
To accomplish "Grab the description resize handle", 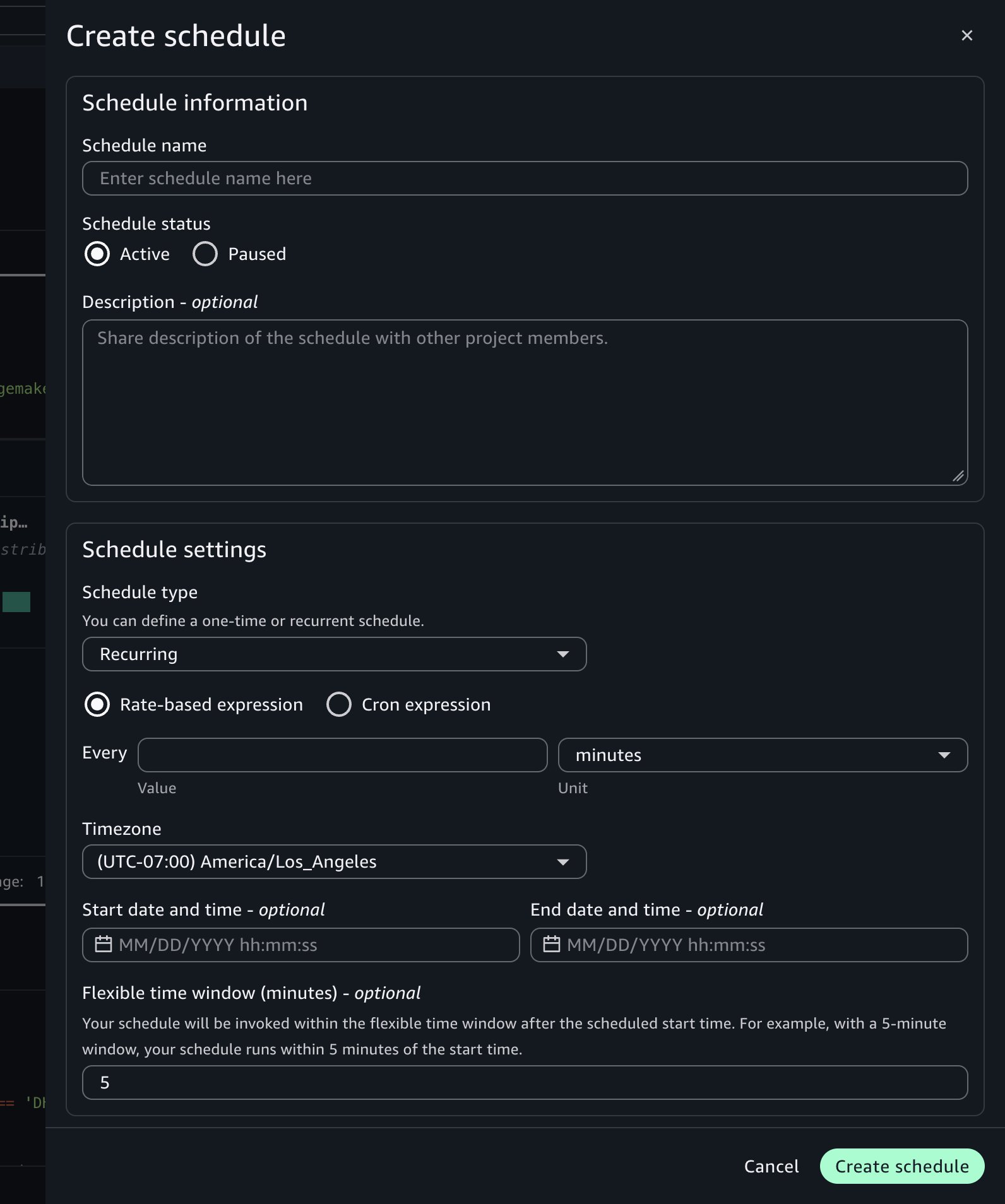I will (958, 476).
